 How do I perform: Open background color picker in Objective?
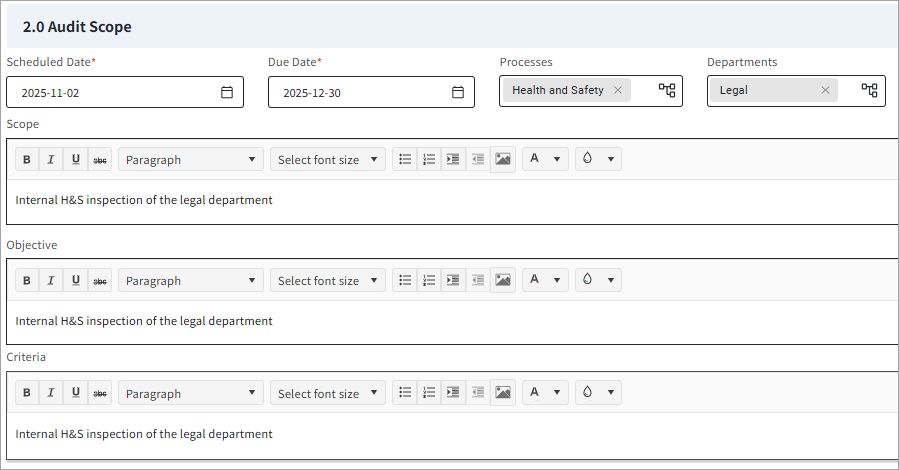pyautogui.click(x=599, y=280)
